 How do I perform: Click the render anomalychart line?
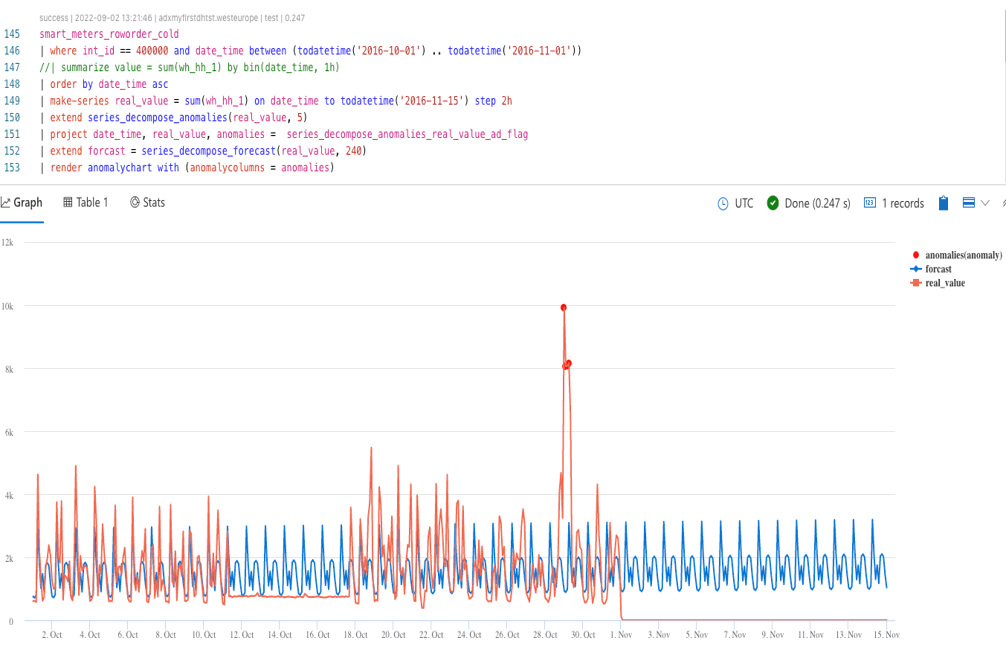click(x=187, y=167)
